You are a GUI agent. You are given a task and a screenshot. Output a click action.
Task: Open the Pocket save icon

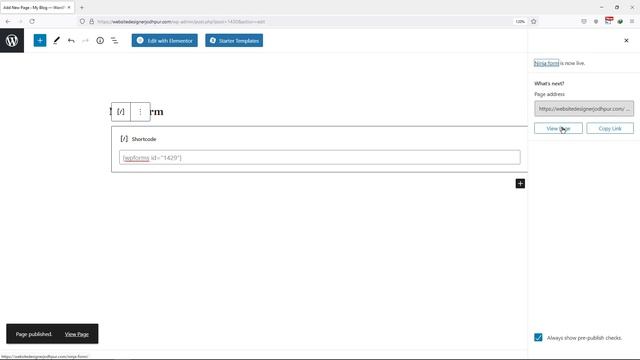point(584,21)
